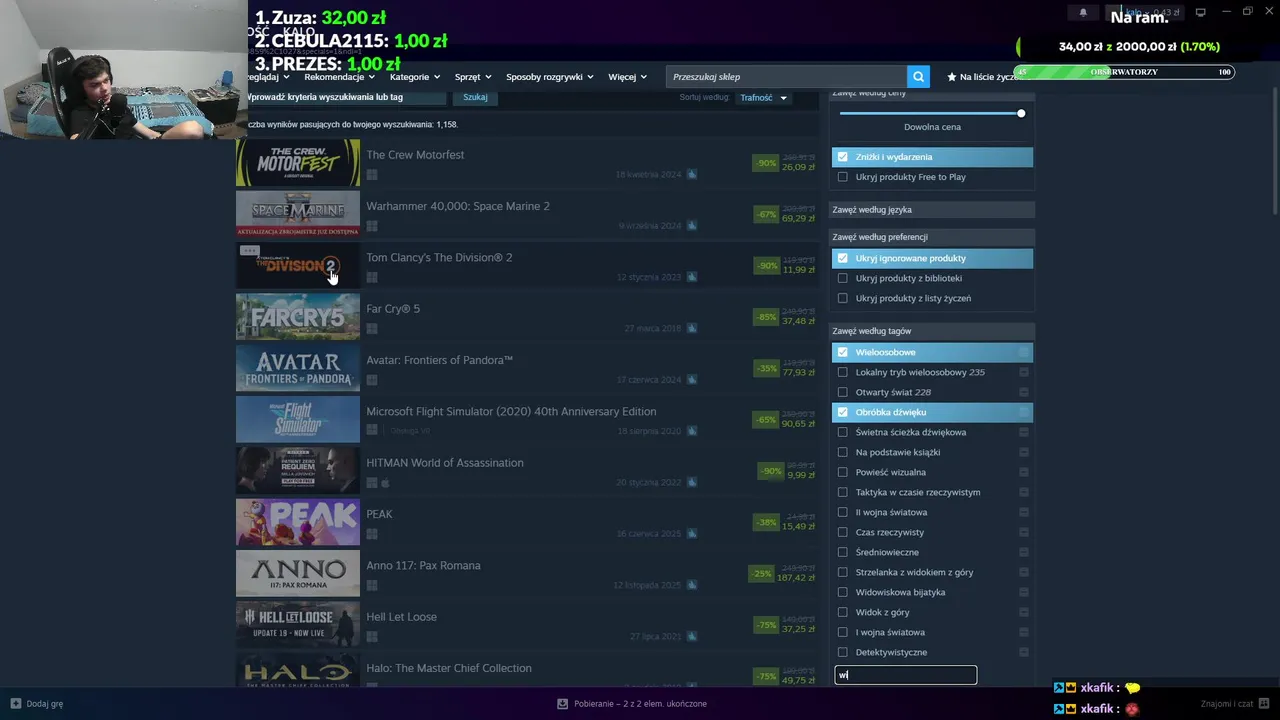Viewport: 1280px width, 720px height.
Task: Click exclude-tag icon beside Powieść wizualna
Action: tap(1024, 472)
